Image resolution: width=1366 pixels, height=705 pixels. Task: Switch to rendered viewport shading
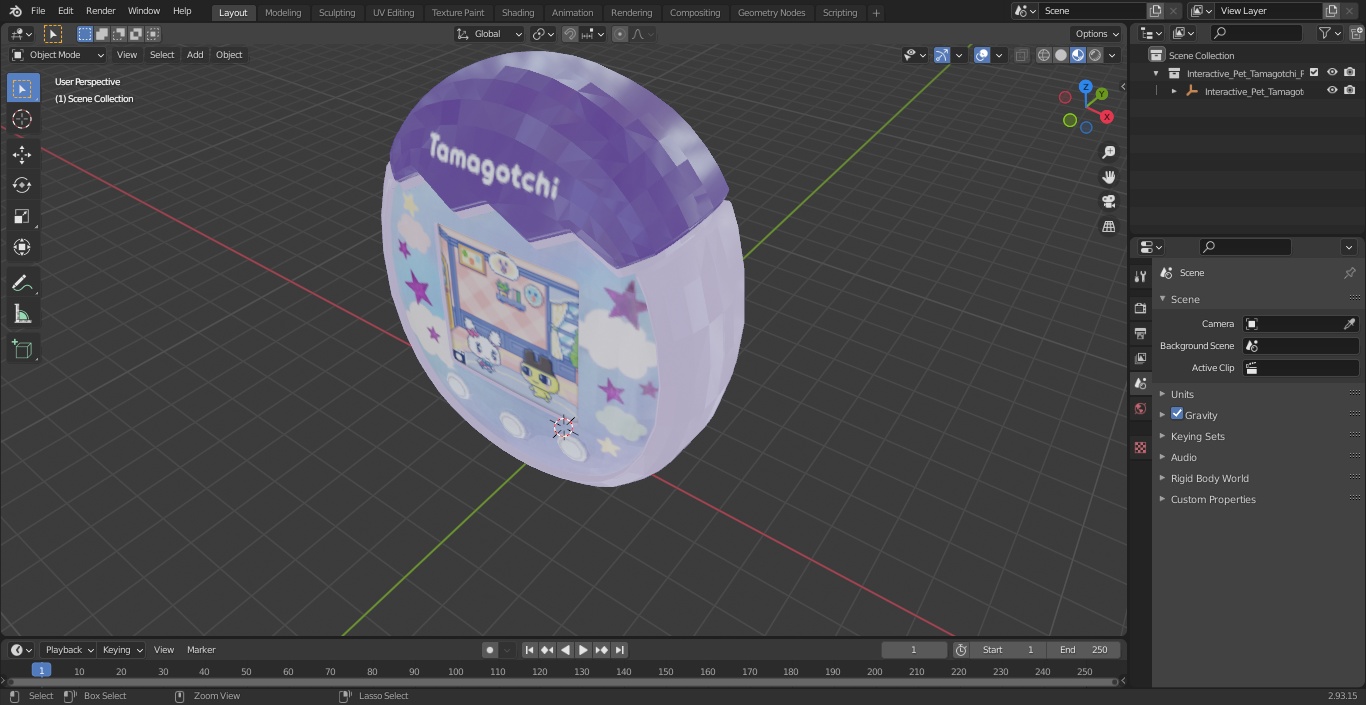(1095, 55)
